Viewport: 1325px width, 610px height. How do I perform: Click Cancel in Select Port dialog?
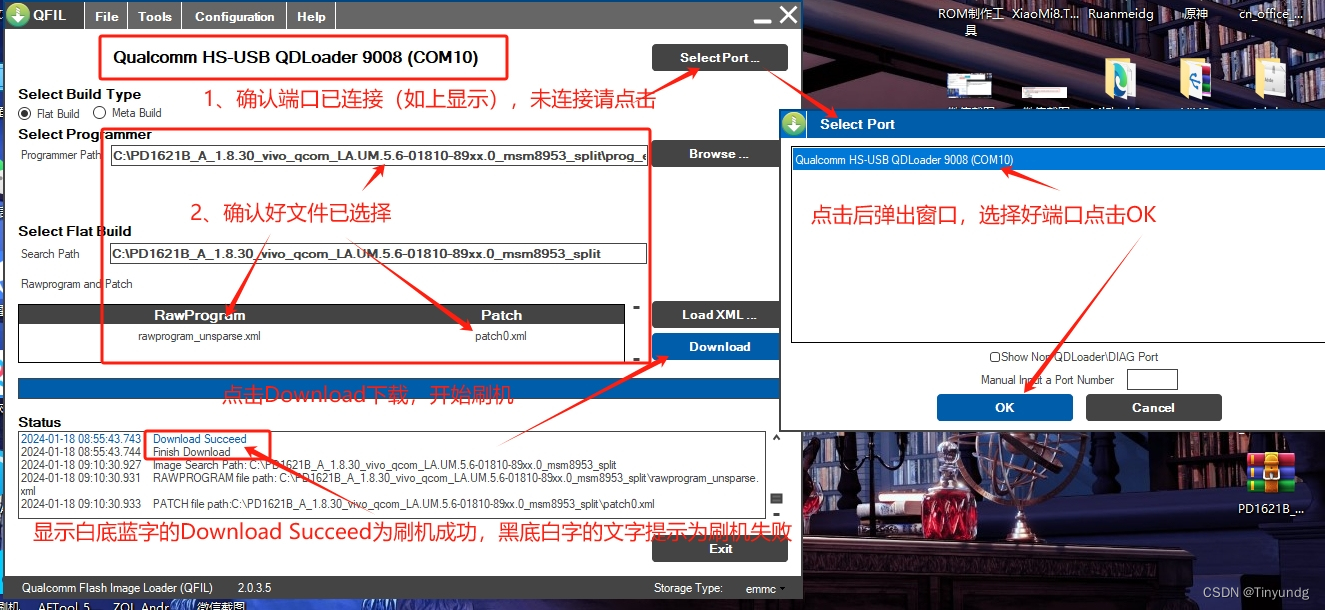pyautogui.click(x=1153, y=407)
